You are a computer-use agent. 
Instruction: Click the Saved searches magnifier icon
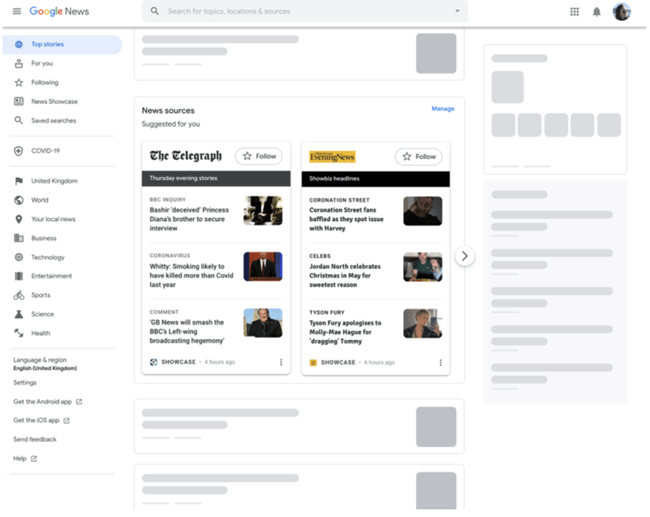tap(19, 120)
